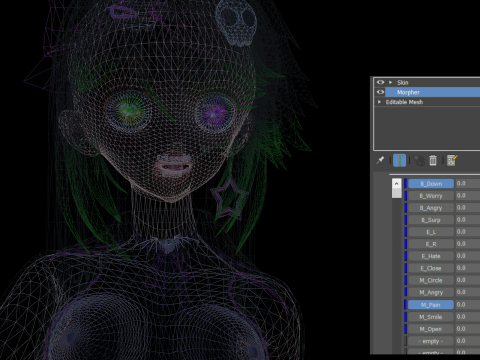
Task: Select the B_Down morph channel
Action: 431,184
